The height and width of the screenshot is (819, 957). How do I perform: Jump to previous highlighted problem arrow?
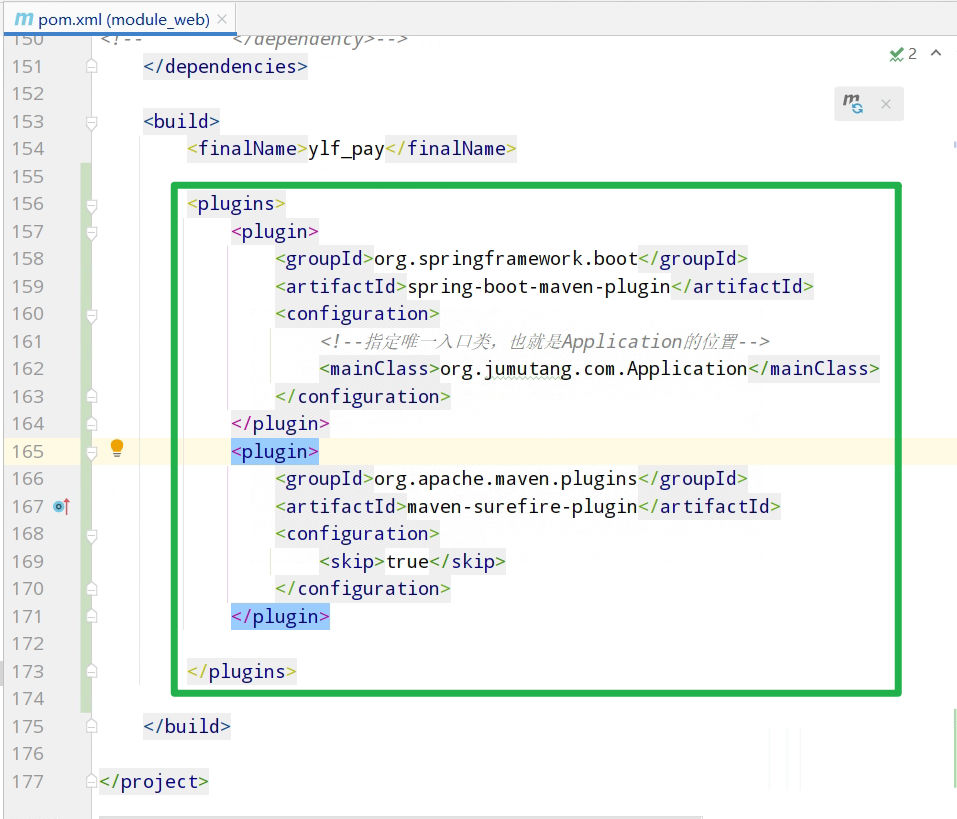936,54
